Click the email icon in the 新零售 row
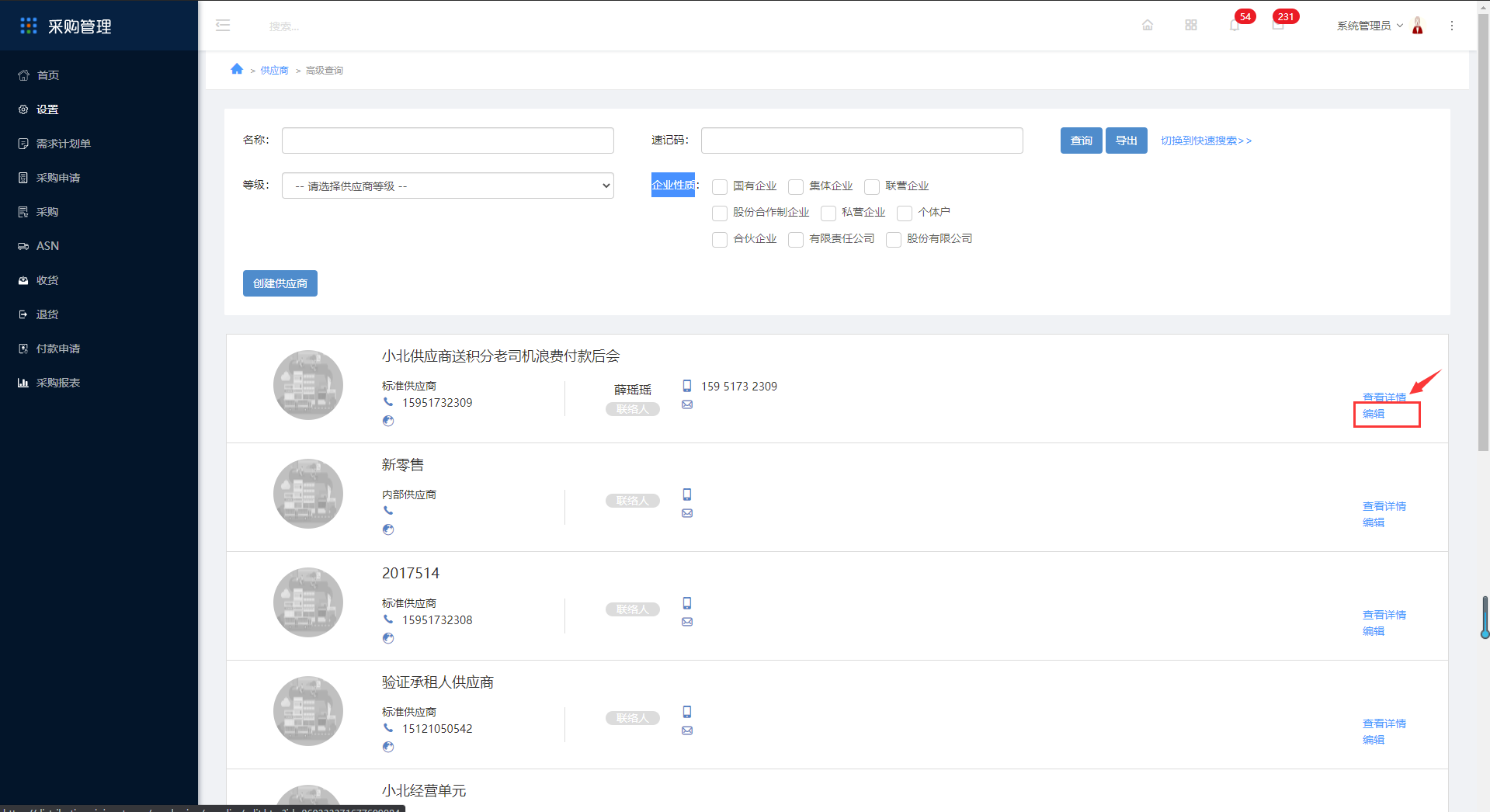Viewport: 1490px width, 812px height. (x=687, y=513)
